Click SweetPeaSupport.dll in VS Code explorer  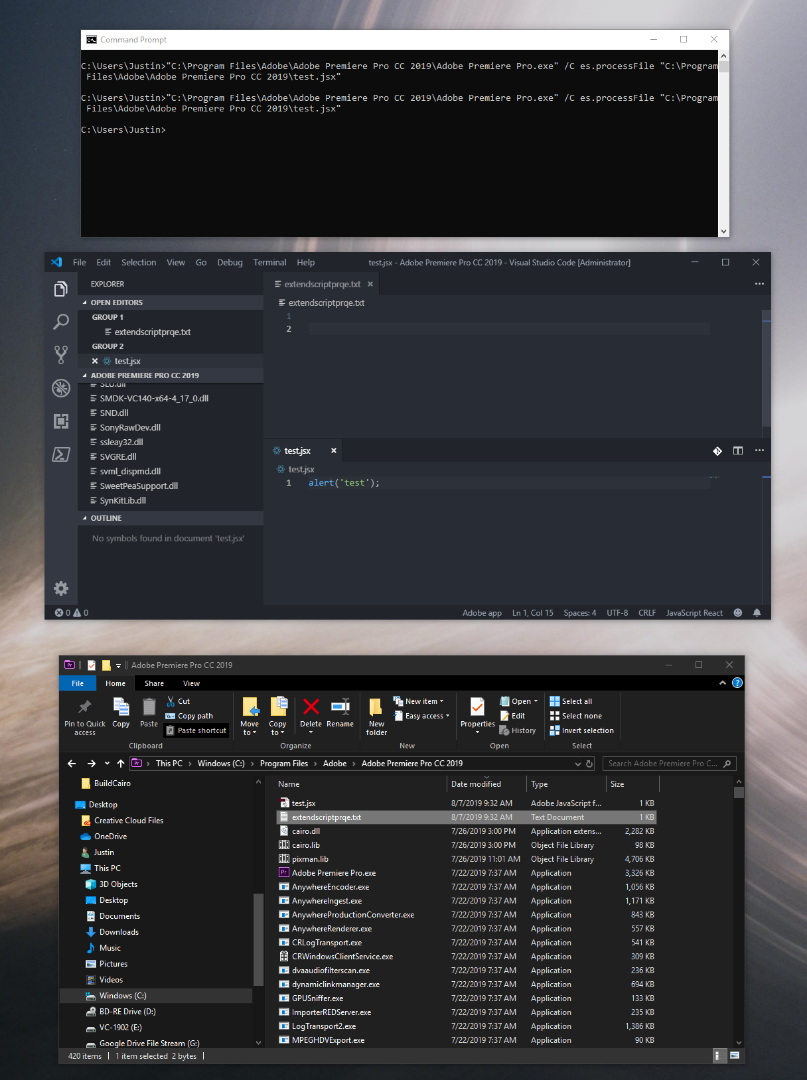138,486
